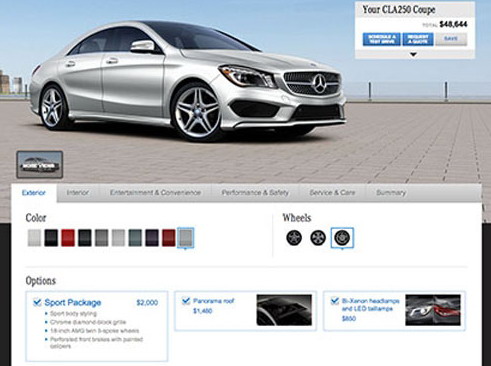
Task: Click Schedule a Test Drive button
Action: pyautogui.click(x=382, y=39)
